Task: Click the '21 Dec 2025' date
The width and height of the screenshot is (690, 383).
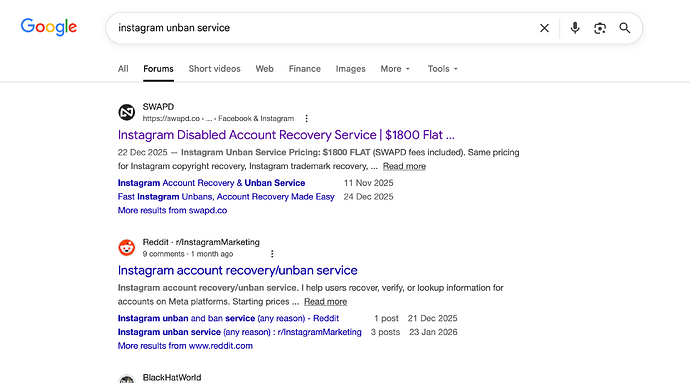Action: [x=432, y=318]
